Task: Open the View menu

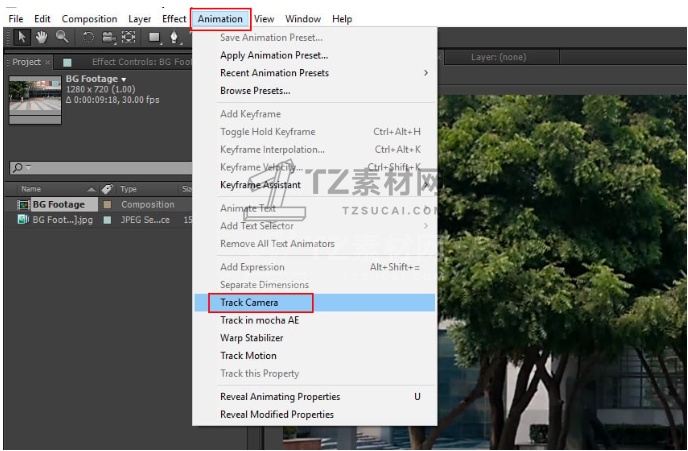Action: click(264, 19)
